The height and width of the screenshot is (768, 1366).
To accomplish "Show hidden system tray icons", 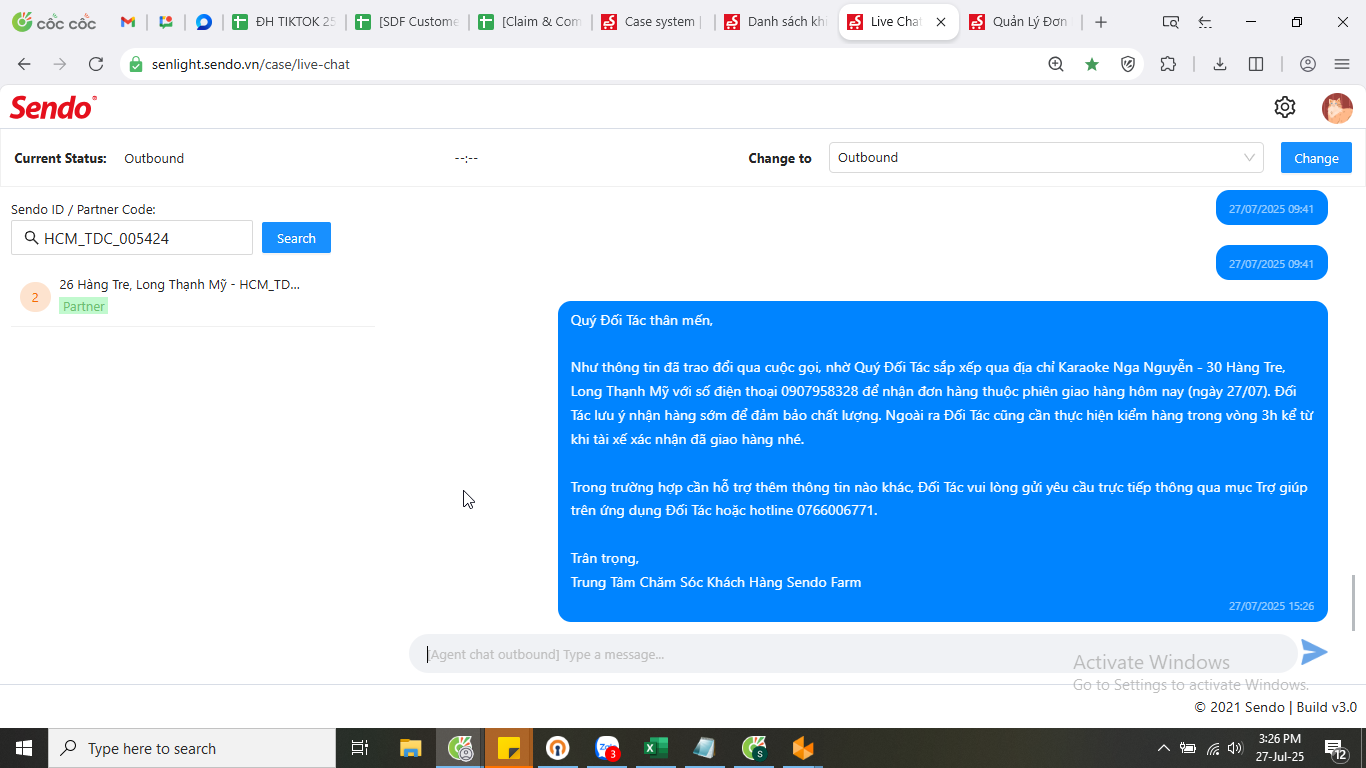I will (1163, 748).
